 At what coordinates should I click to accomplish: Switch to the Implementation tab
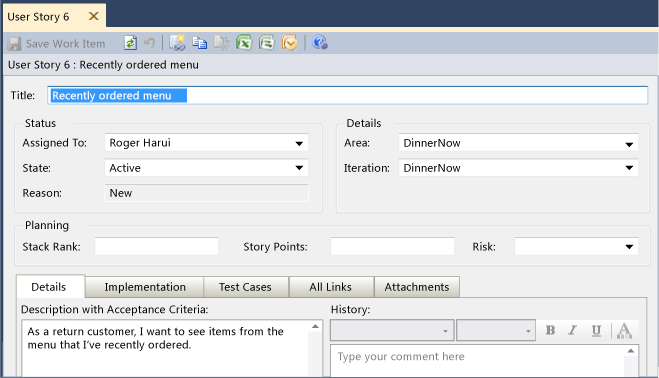point(145,287)
